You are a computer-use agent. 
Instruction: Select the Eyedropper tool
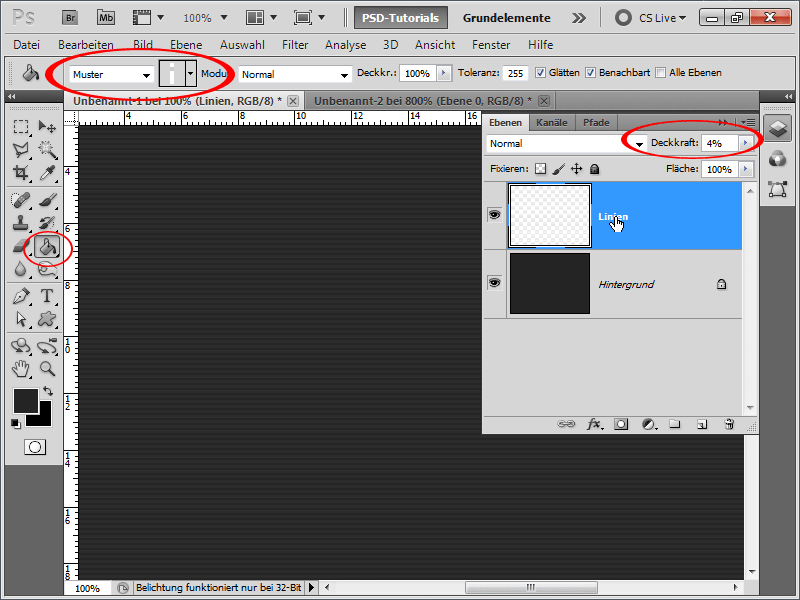(47, 172)
